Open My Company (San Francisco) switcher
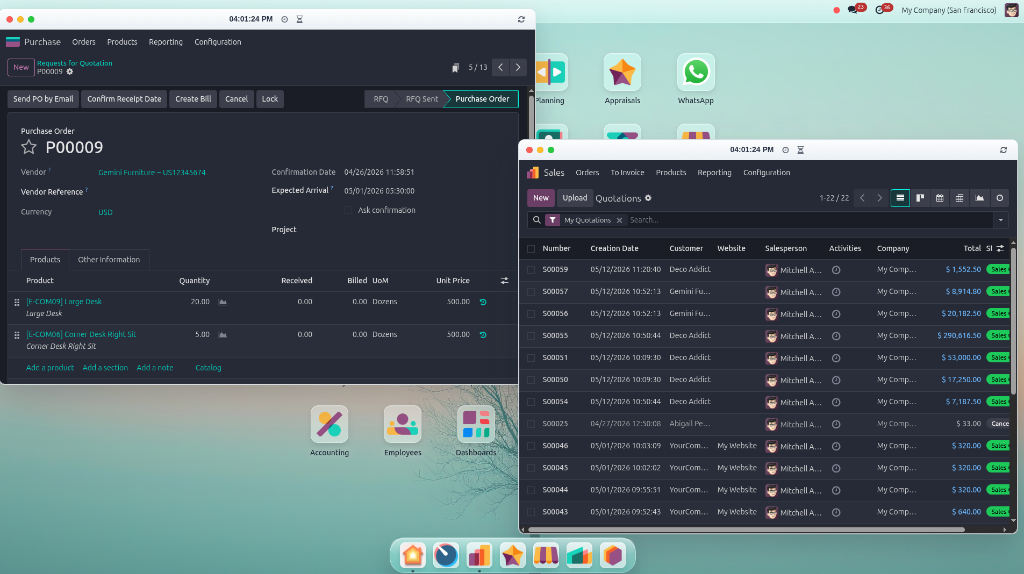 point(948,10)
